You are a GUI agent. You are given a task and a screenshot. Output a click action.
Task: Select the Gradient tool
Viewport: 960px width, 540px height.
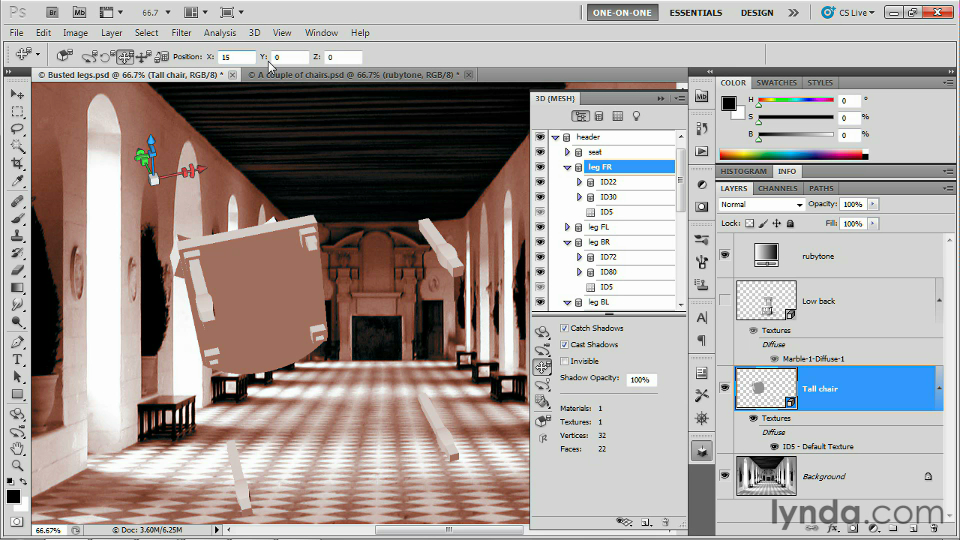[x=17, y=287]
